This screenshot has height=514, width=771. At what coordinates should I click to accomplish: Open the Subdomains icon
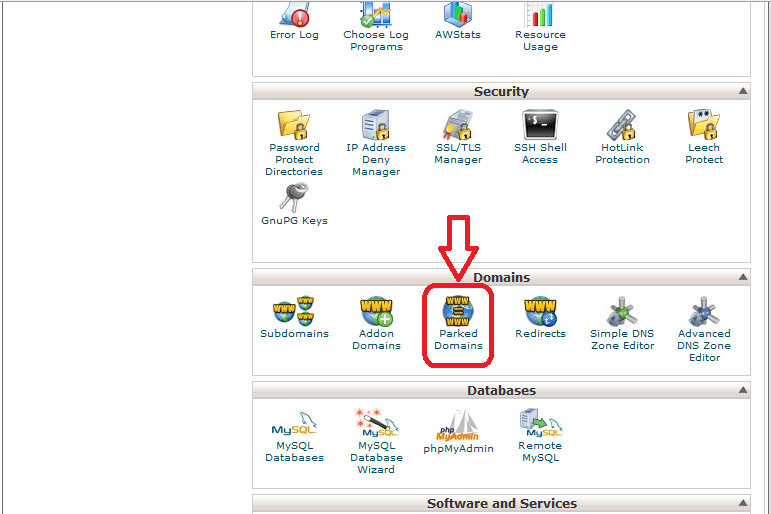[294, 313]
